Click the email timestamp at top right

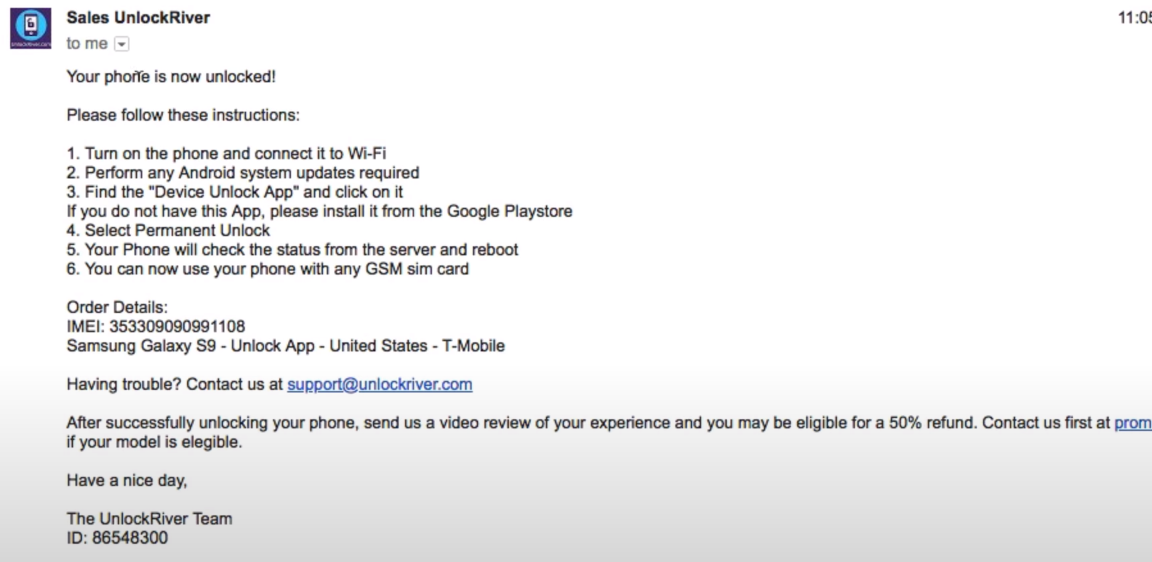1134,18
